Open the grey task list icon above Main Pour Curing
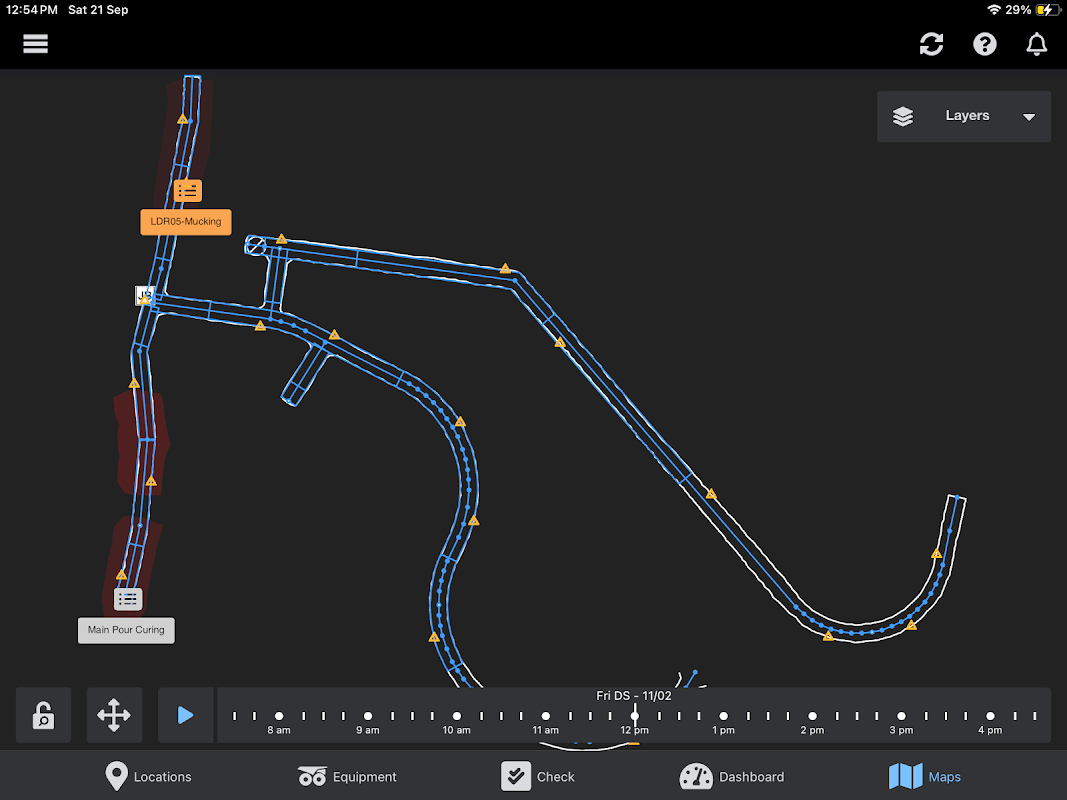The height and width of the screenshot is (800, 1067). click(128, 599)
